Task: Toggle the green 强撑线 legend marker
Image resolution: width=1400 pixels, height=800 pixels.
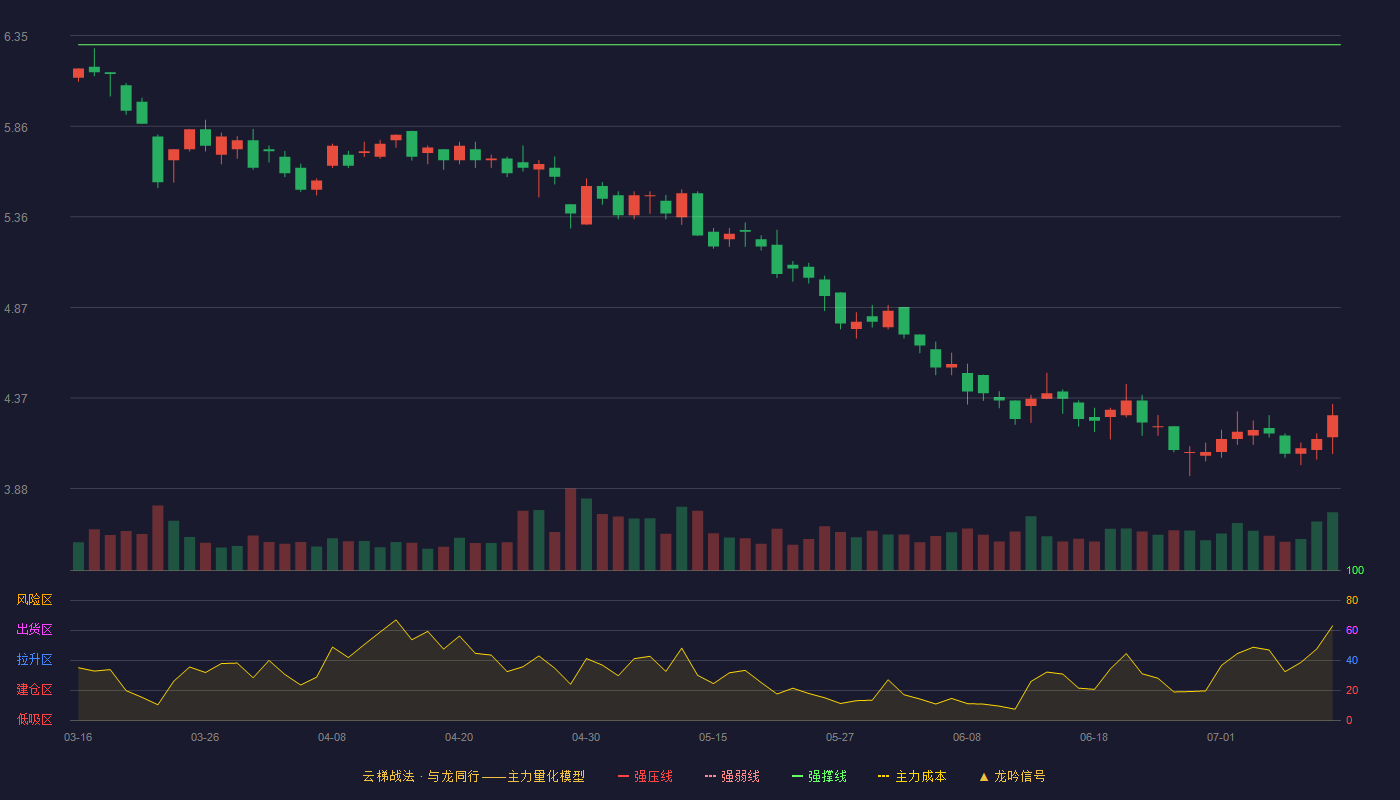Action: 798,776
